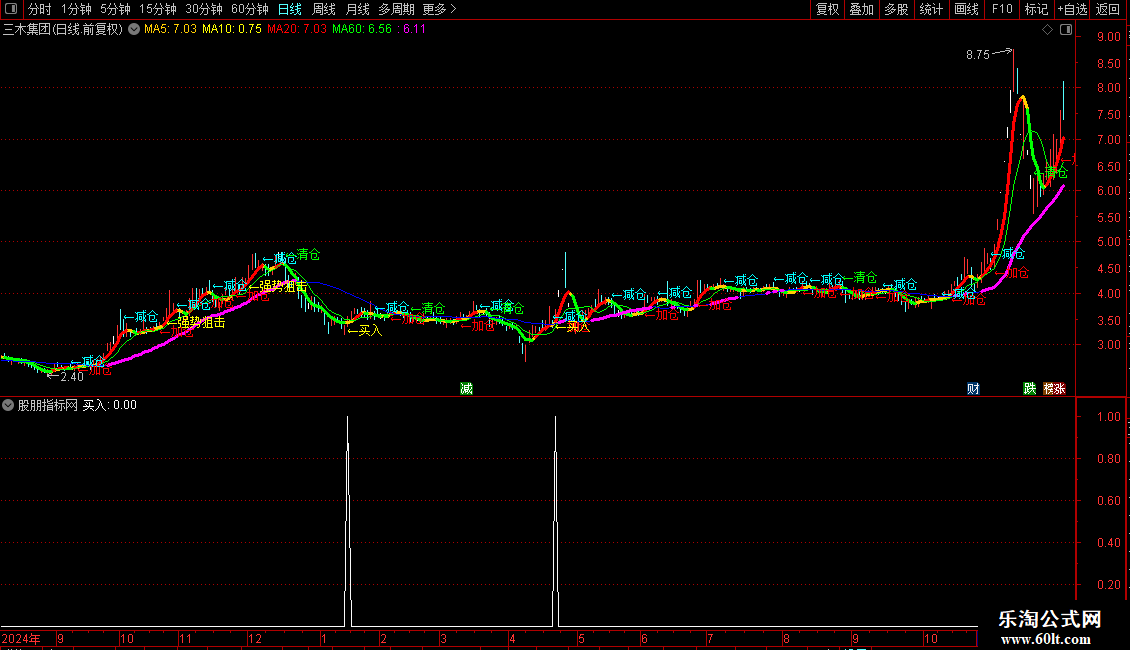1130x650 pixels.
Task: Click the 复权 adjustment button
Action: point(827,9)
